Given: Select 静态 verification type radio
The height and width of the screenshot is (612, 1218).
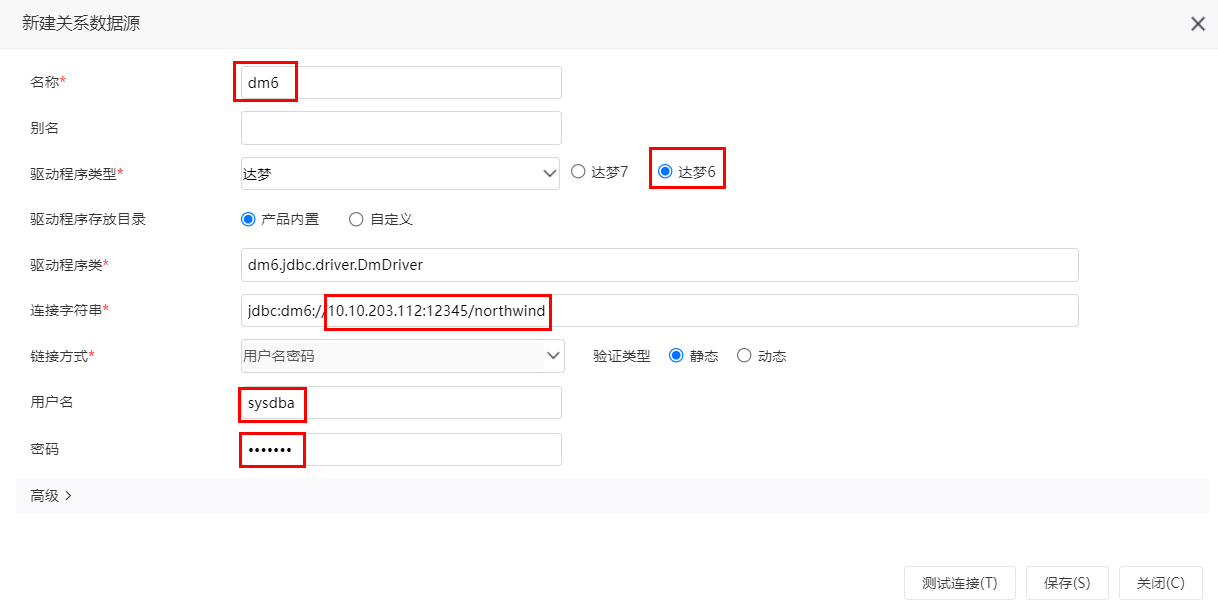Looking at the screenshot, I should [676, 356].
